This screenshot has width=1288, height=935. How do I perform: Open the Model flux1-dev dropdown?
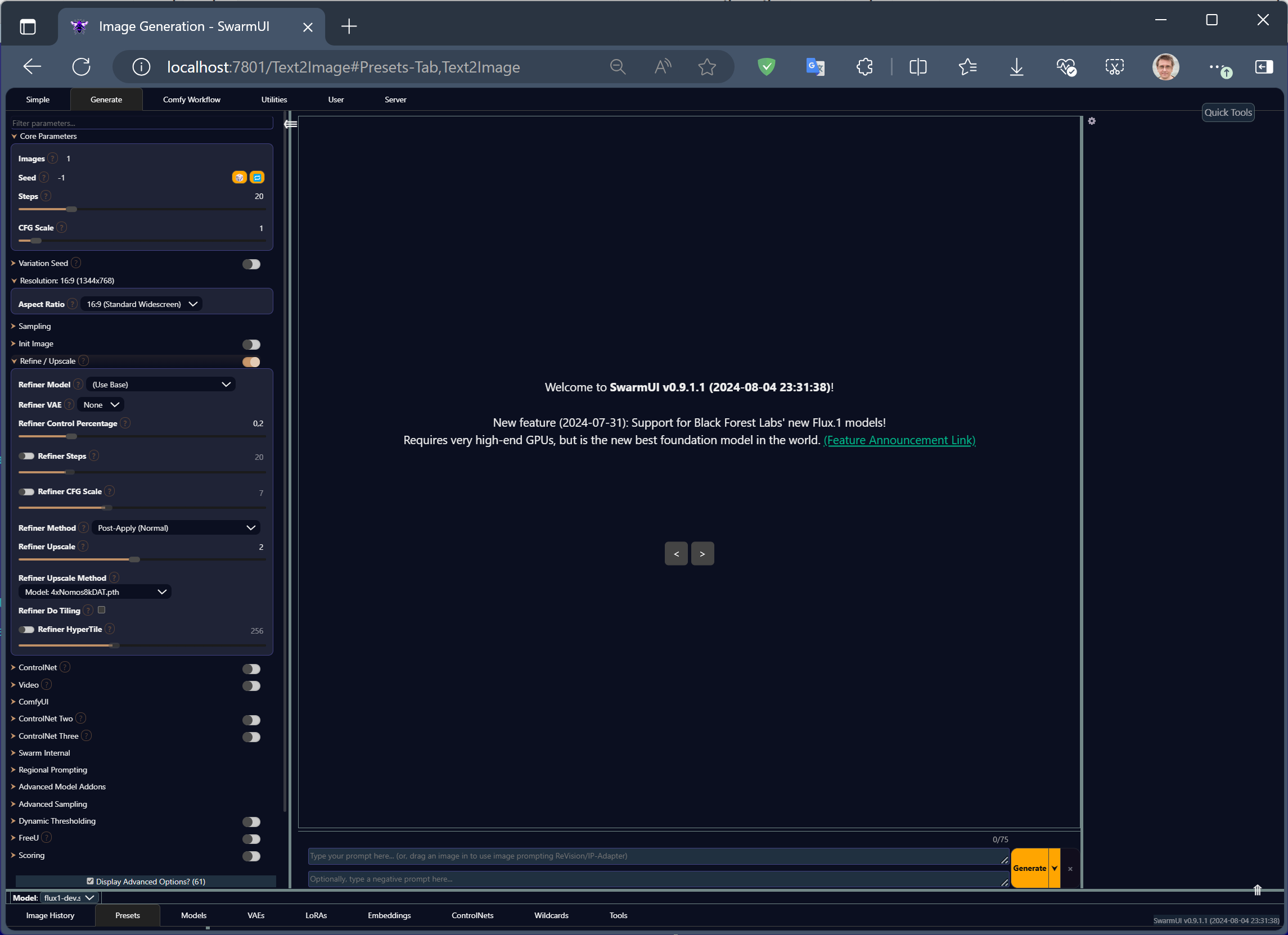[x=69, y=898]
